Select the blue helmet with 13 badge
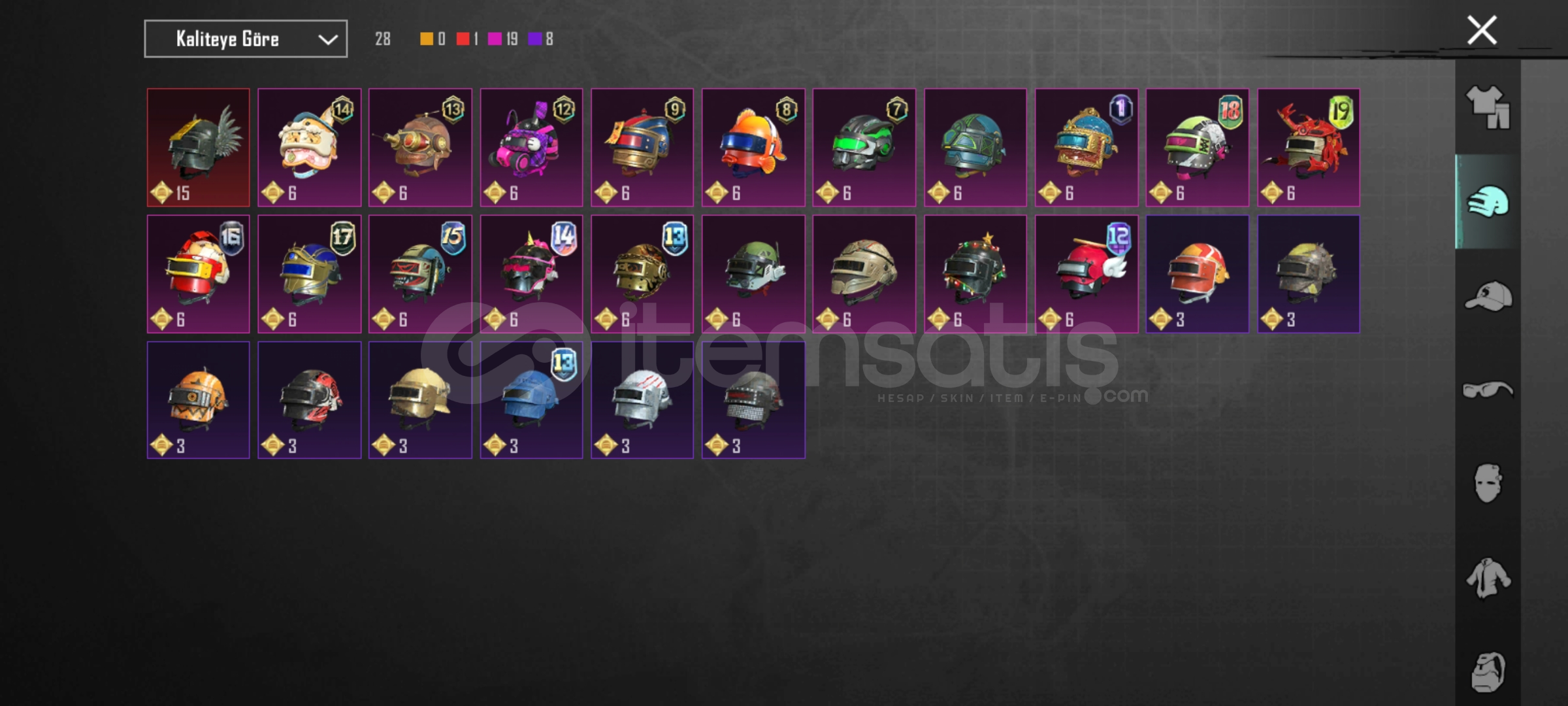 coord(531,400)
